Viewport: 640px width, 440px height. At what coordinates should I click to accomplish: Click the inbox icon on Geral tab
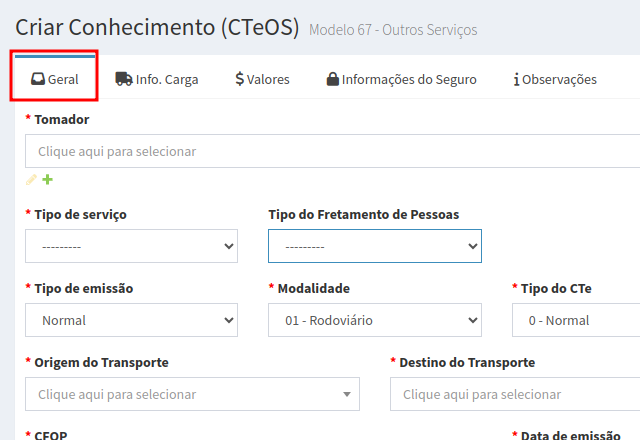[37, 80]
